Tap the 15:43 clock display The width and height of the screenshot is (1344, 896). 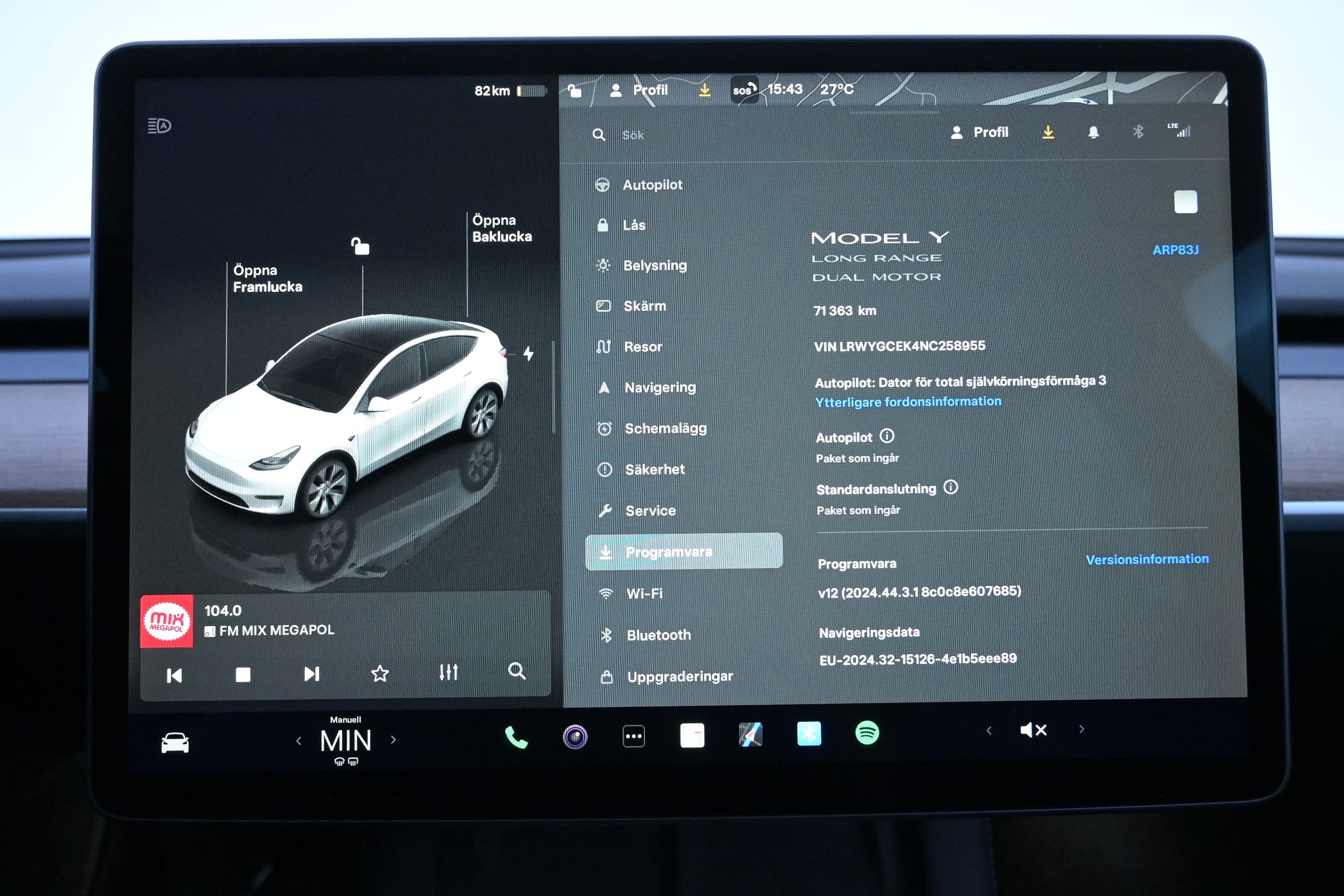784,89
